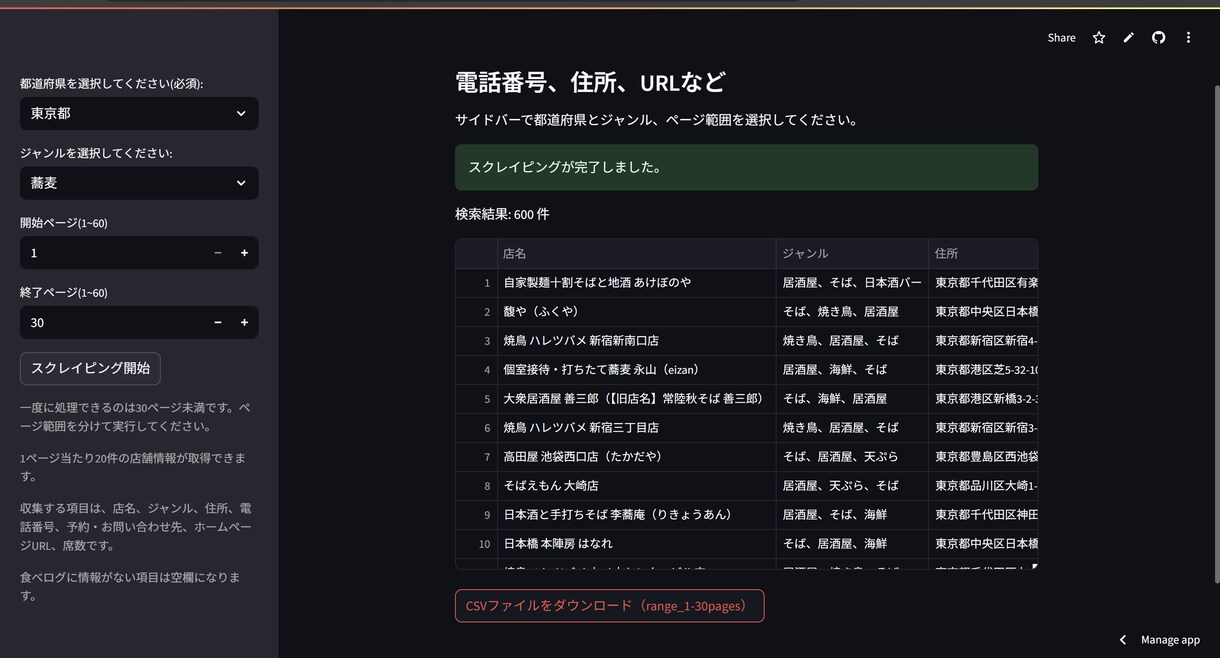The width and height of the screenshot is (1220, 658).
Task: Download the CSV file range_1-30pages
Action: coord(609,606)
